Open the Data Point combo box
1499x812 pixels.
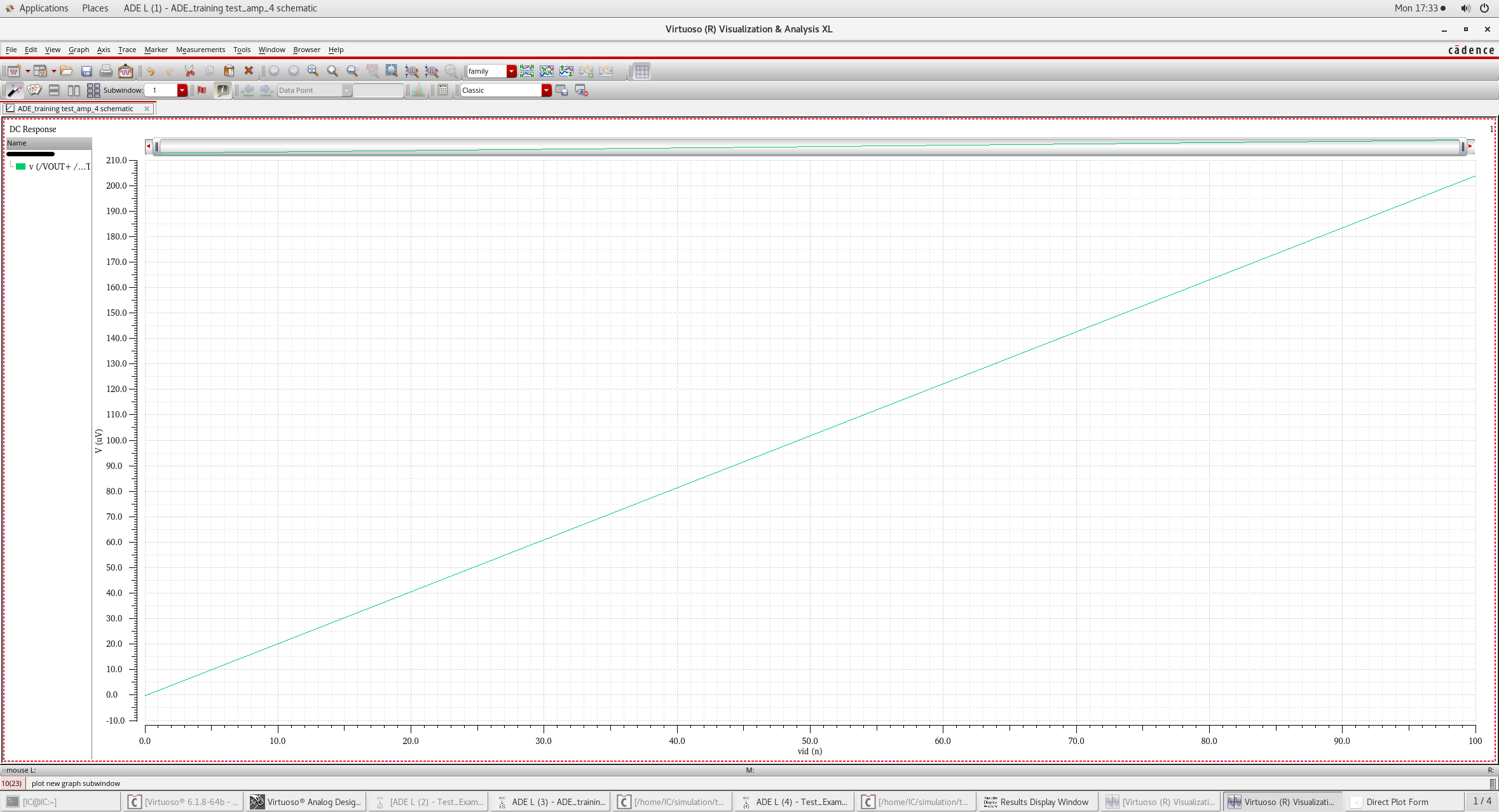coord(314,90)
